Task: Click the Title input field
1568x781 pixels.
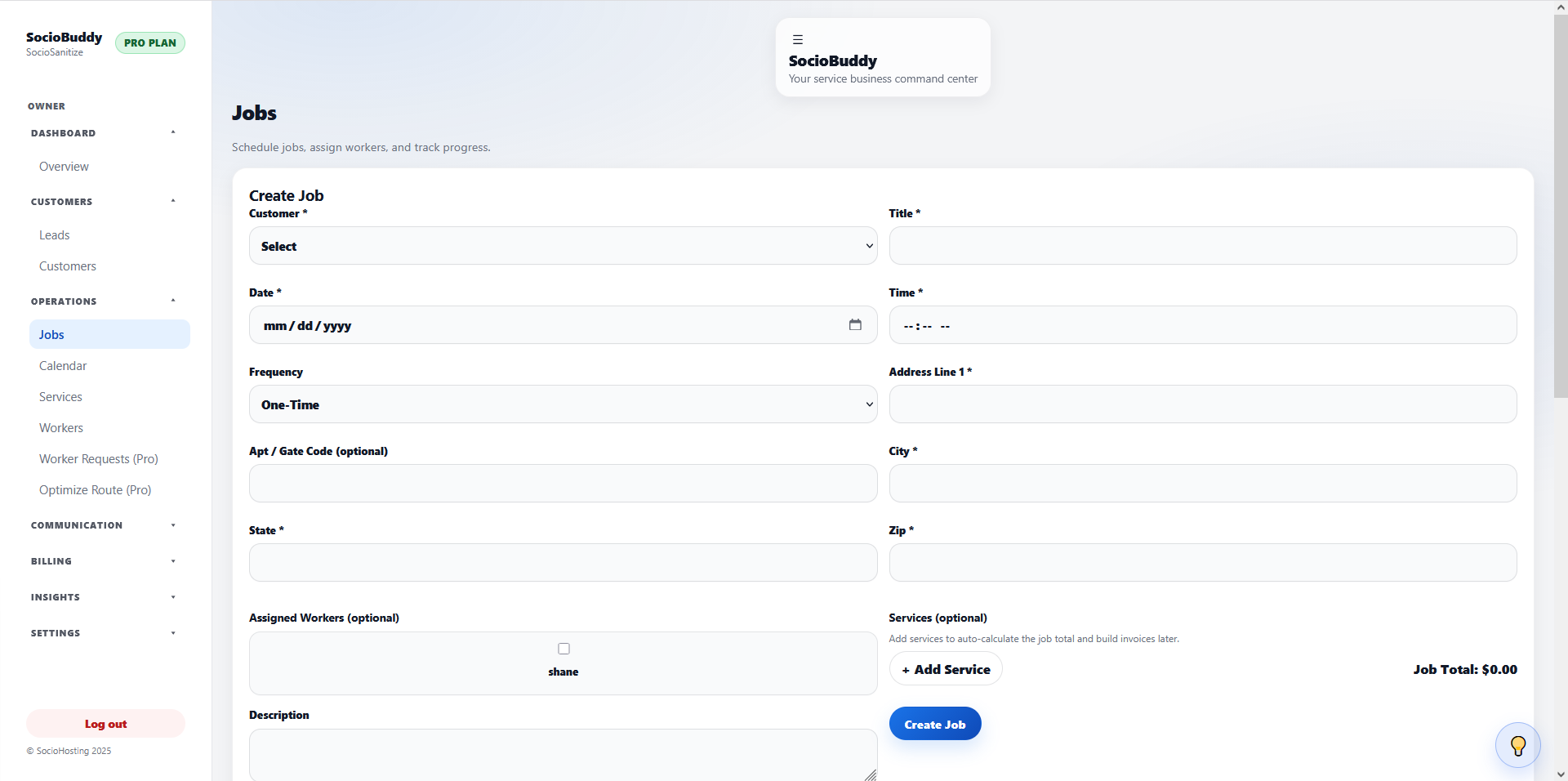Action: click(1202, 246)
